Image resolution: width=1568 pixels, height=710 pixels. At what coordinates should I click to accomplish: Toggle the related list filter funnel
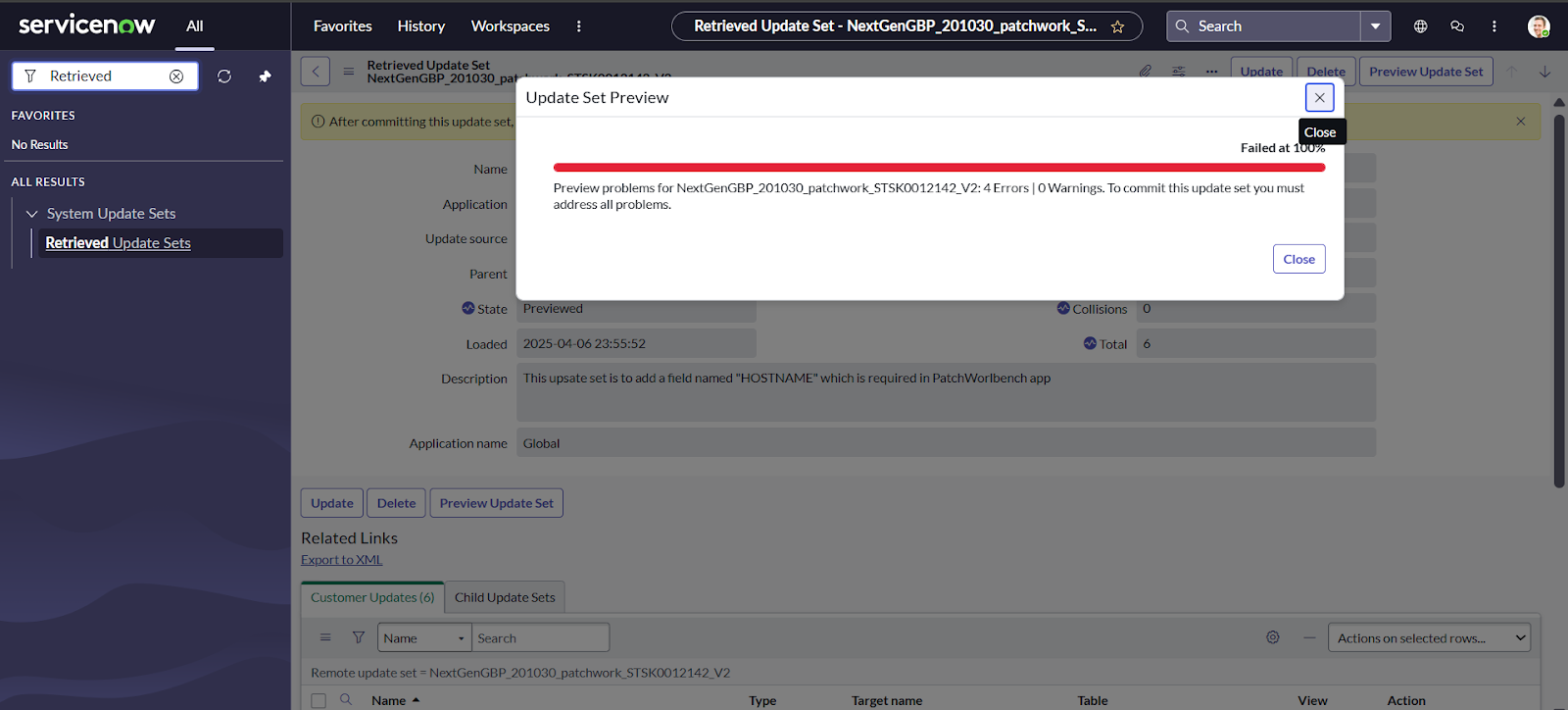coord(359,637)
